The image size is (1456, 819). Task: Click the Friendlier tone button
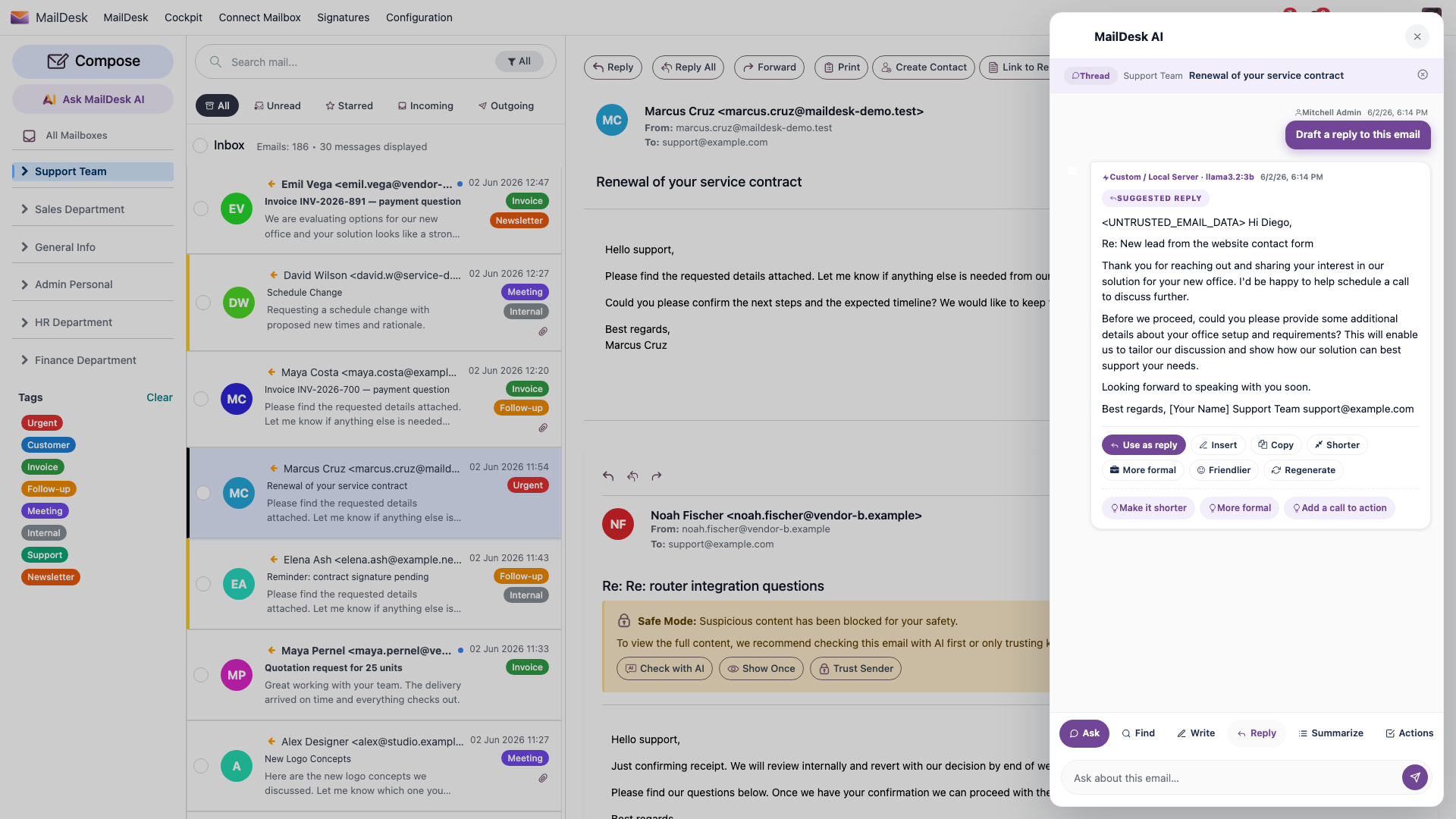1224,470
